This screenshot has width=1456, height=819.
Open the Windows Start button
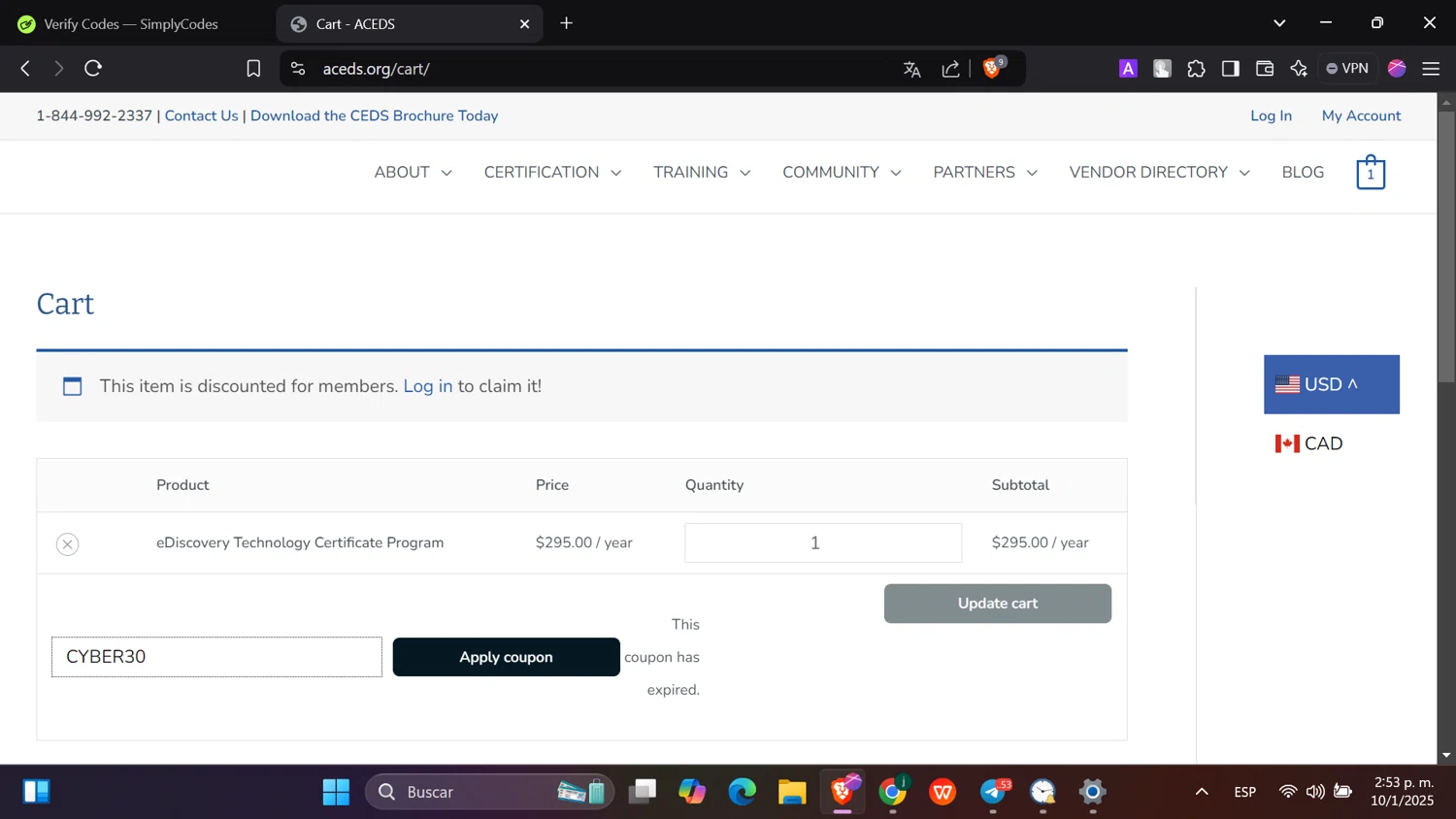tap(336, 792)
